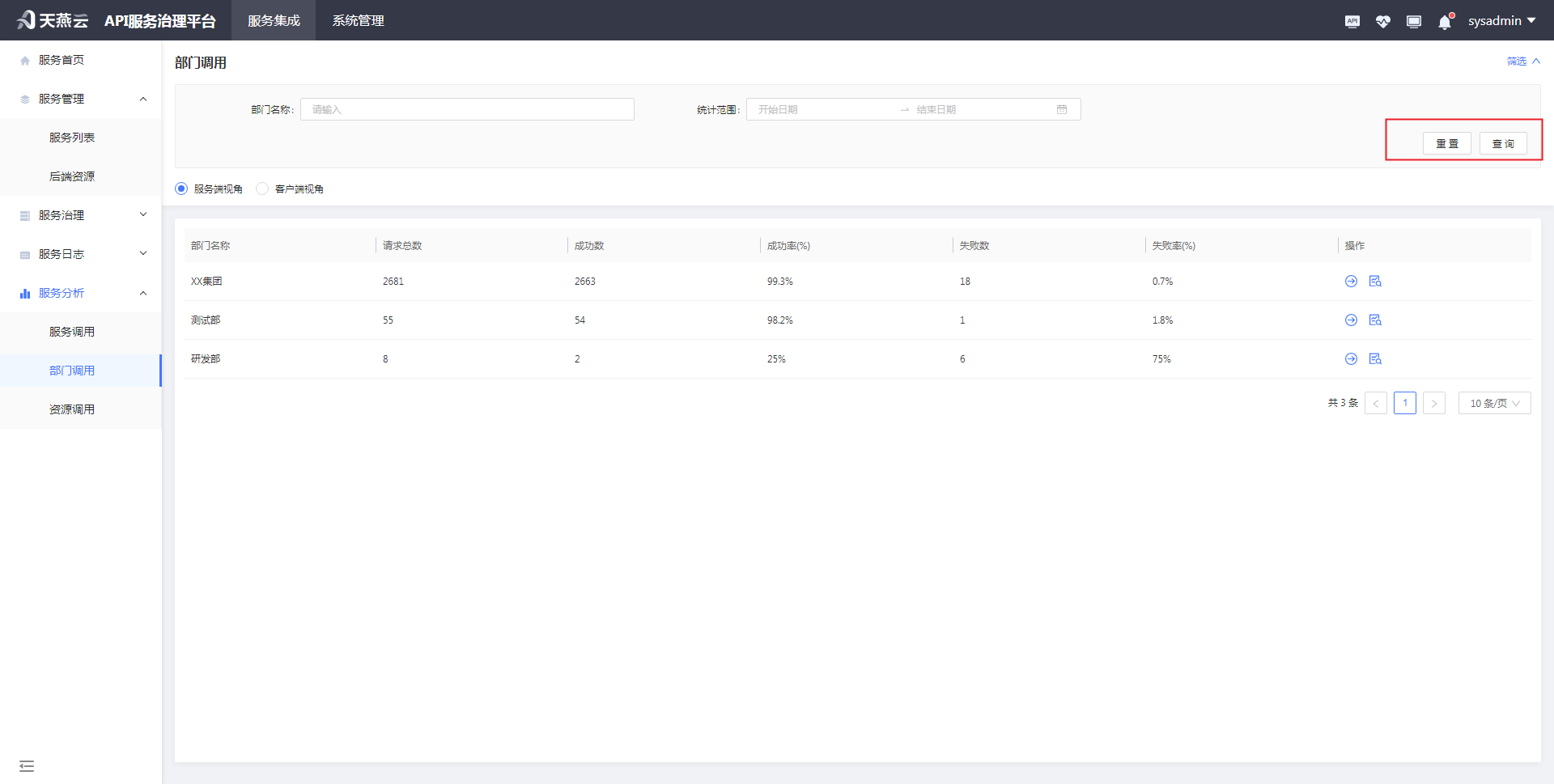
Task: Open calendar icon in date range field
Action: click(x=1062, y=109)
